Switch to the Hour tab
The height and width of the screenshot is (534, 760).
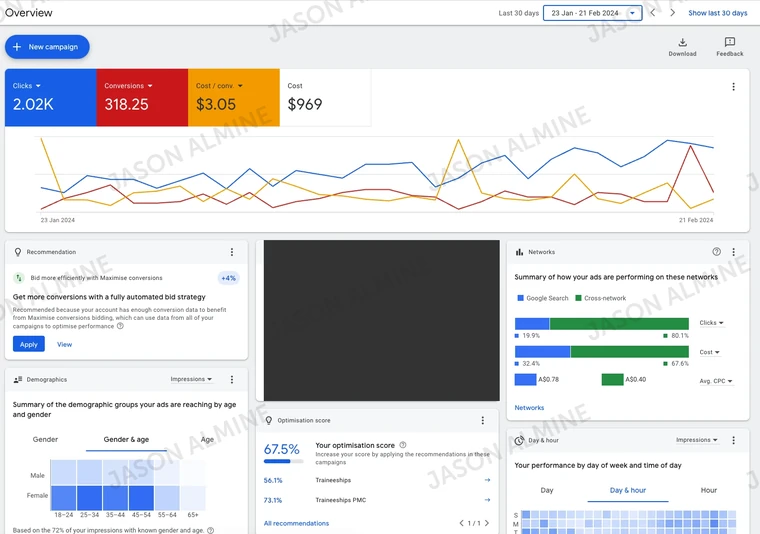pyautogui.click(x=709, y=490)
